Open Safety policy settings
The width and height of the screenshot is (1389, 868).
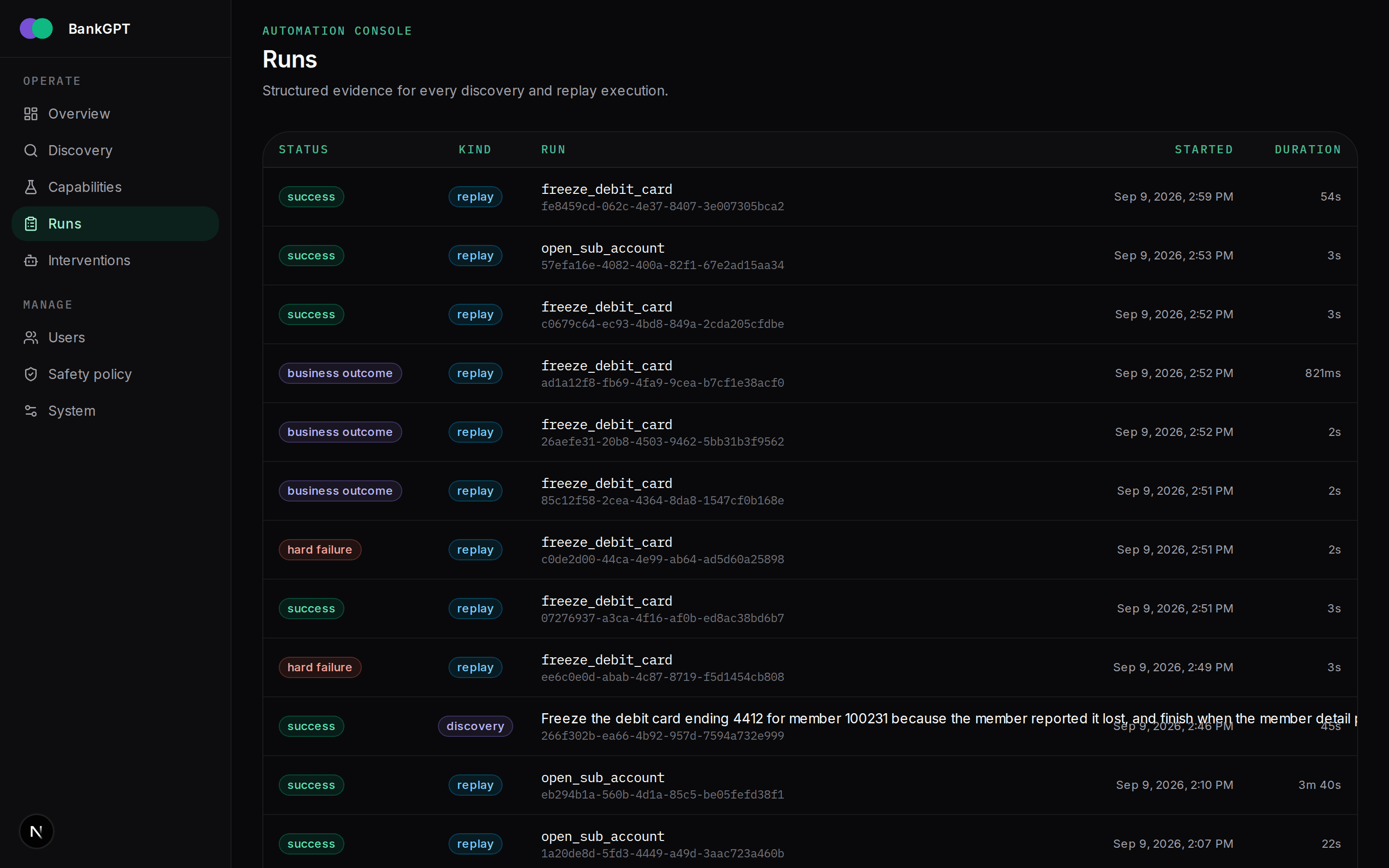coord(115,374)
